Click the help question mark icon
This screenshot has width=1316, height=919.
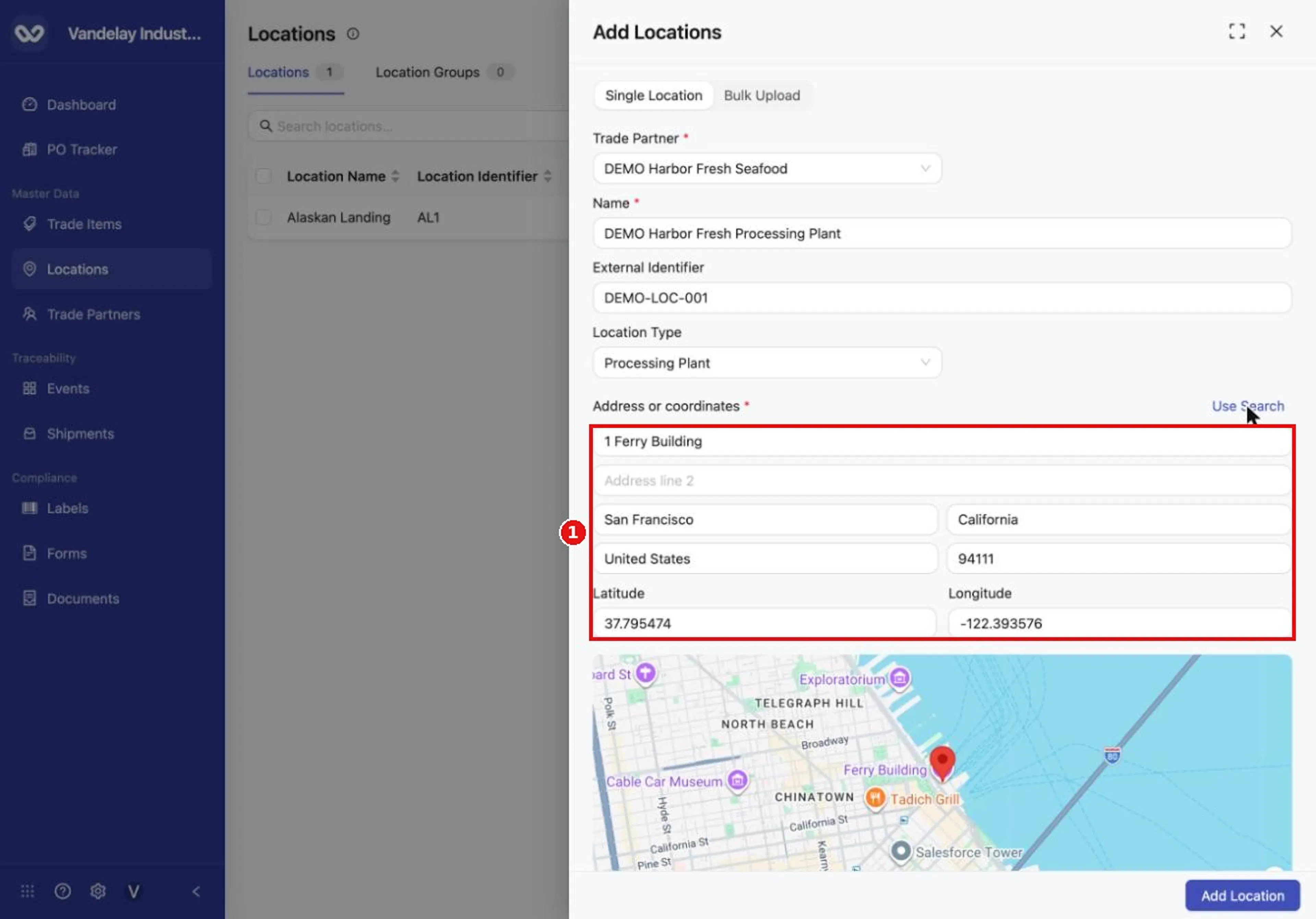pos(62,892)
